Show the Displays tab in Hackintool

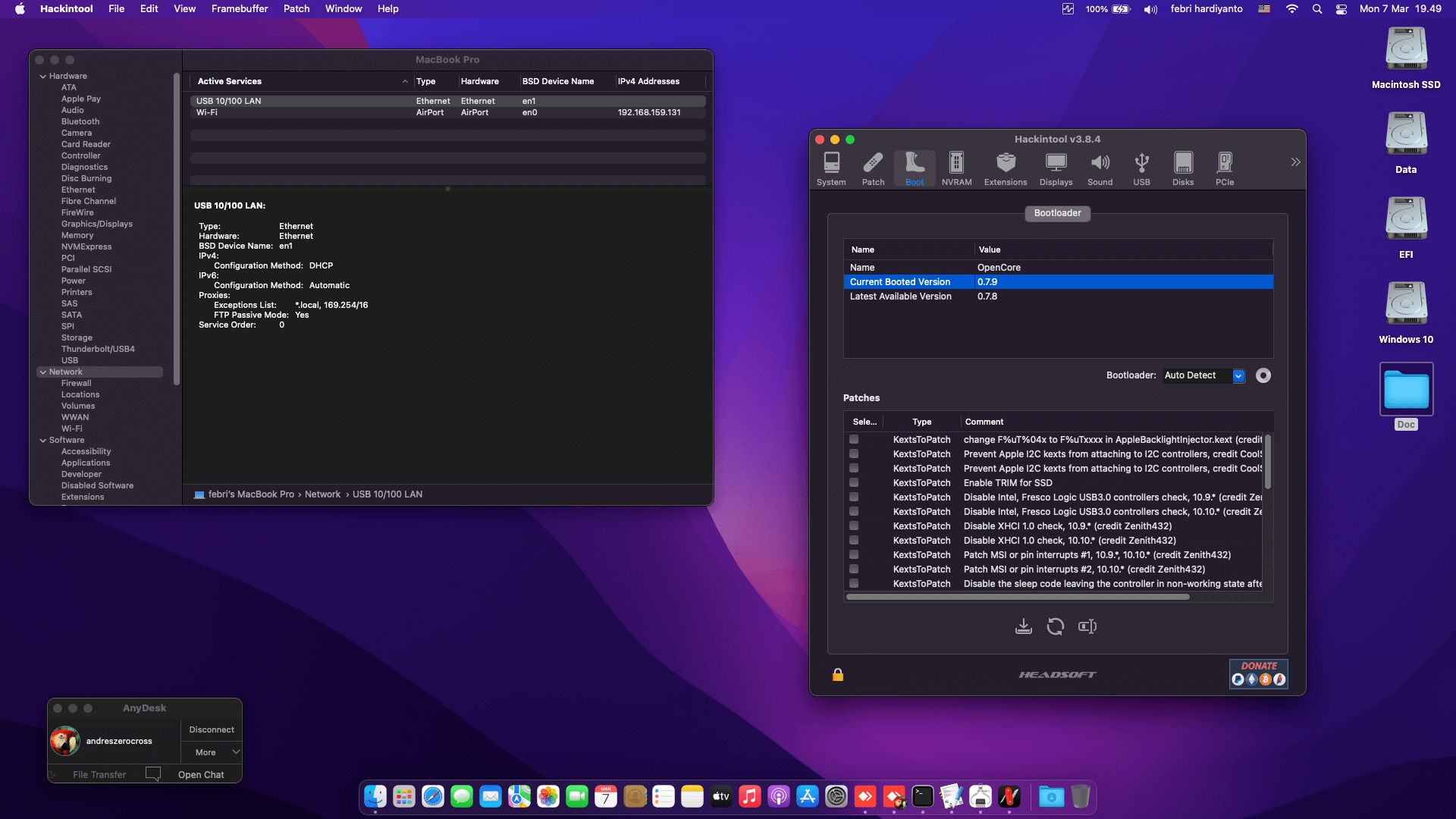click(x=1056, y=168)
